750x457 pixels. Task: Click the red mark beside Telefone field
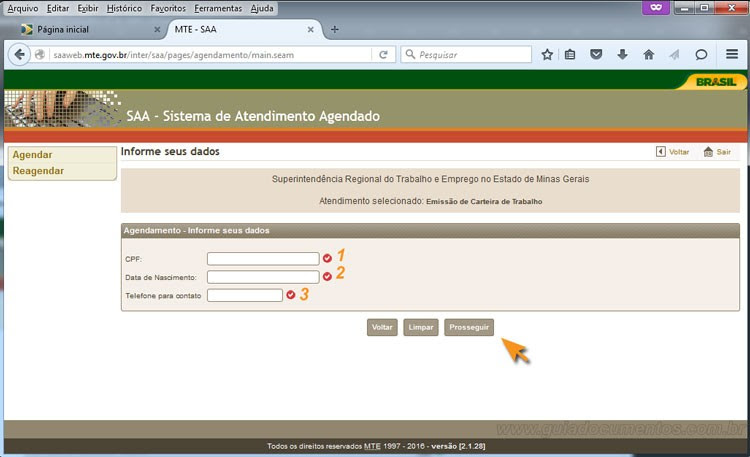(x=291, y=295)
